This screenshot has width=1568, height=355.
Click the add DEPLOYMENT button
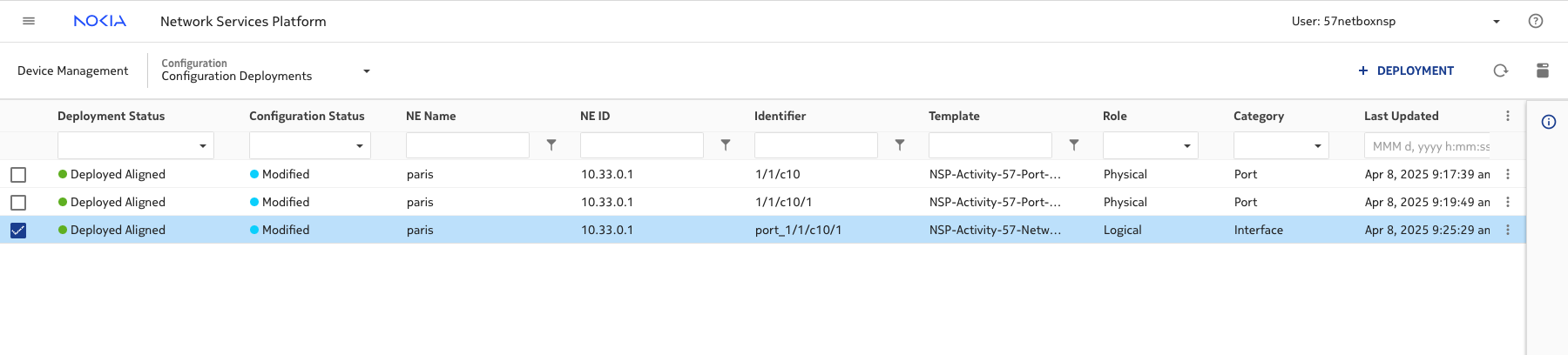point(1405,70)
